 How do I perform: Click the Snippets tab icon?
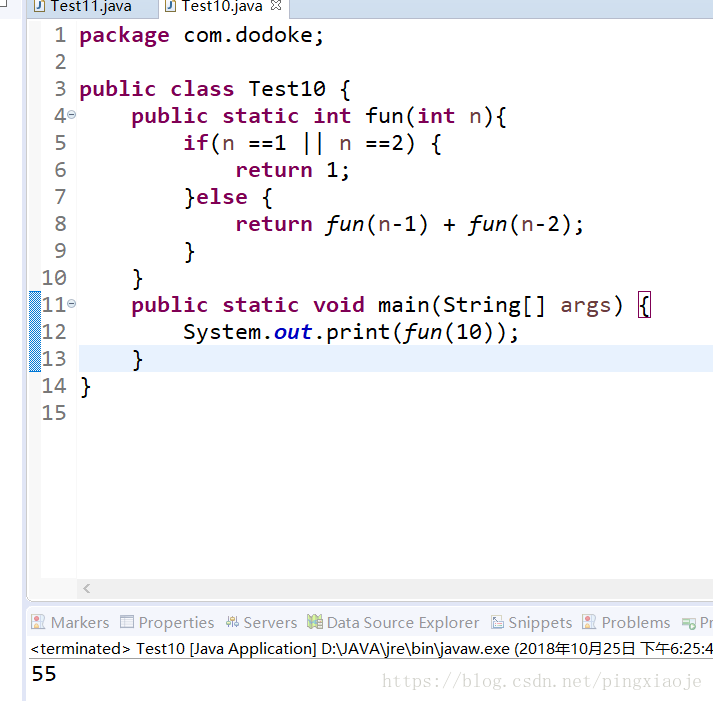point(497,622)
